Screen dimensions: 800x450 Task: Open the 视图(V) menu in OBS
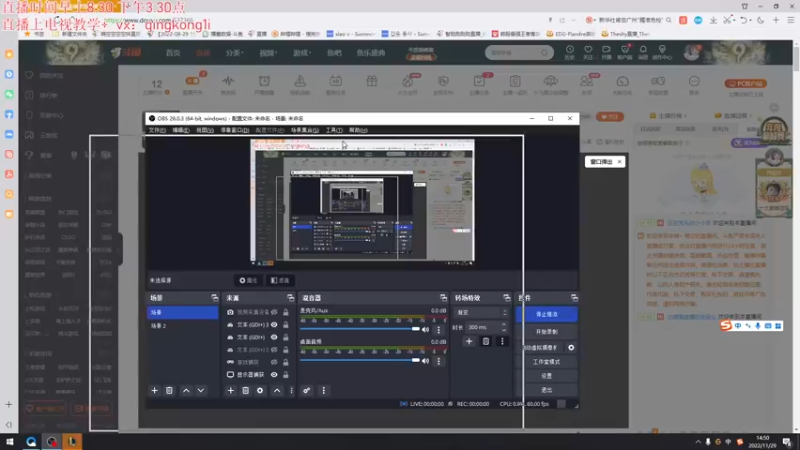point(205,130)
